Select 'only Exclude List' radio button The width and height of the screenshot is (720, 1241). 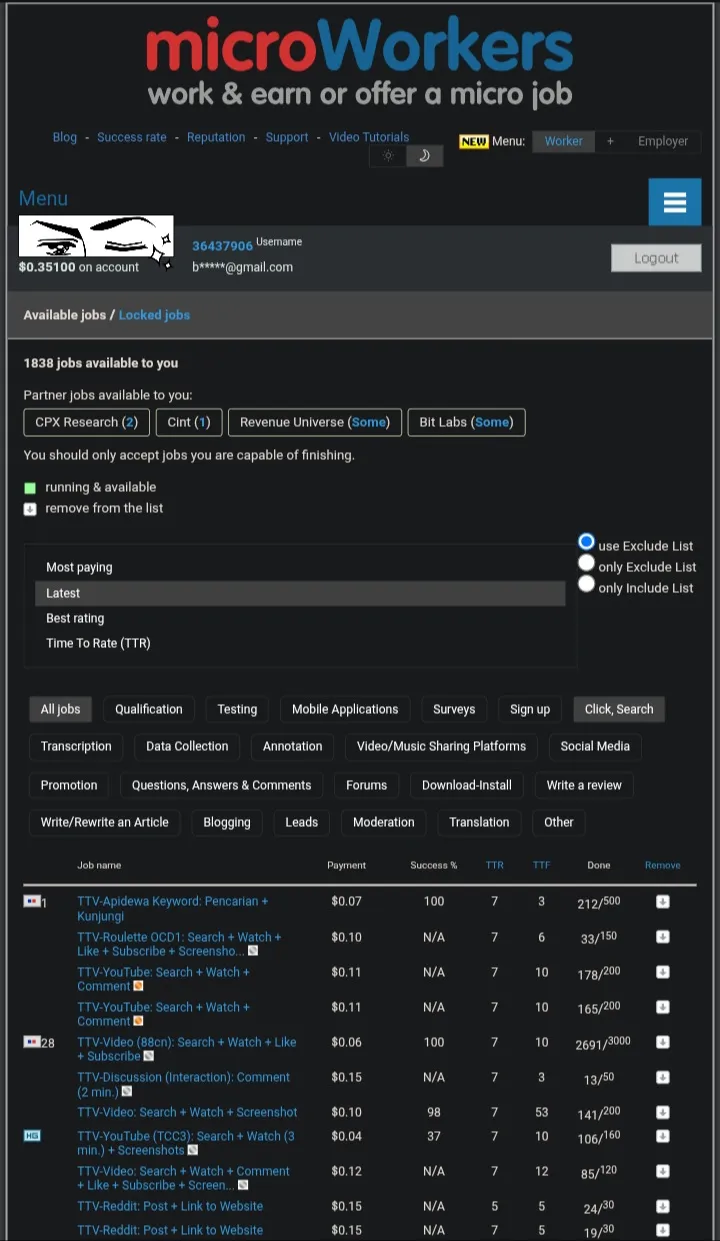(x=586, y=563)
